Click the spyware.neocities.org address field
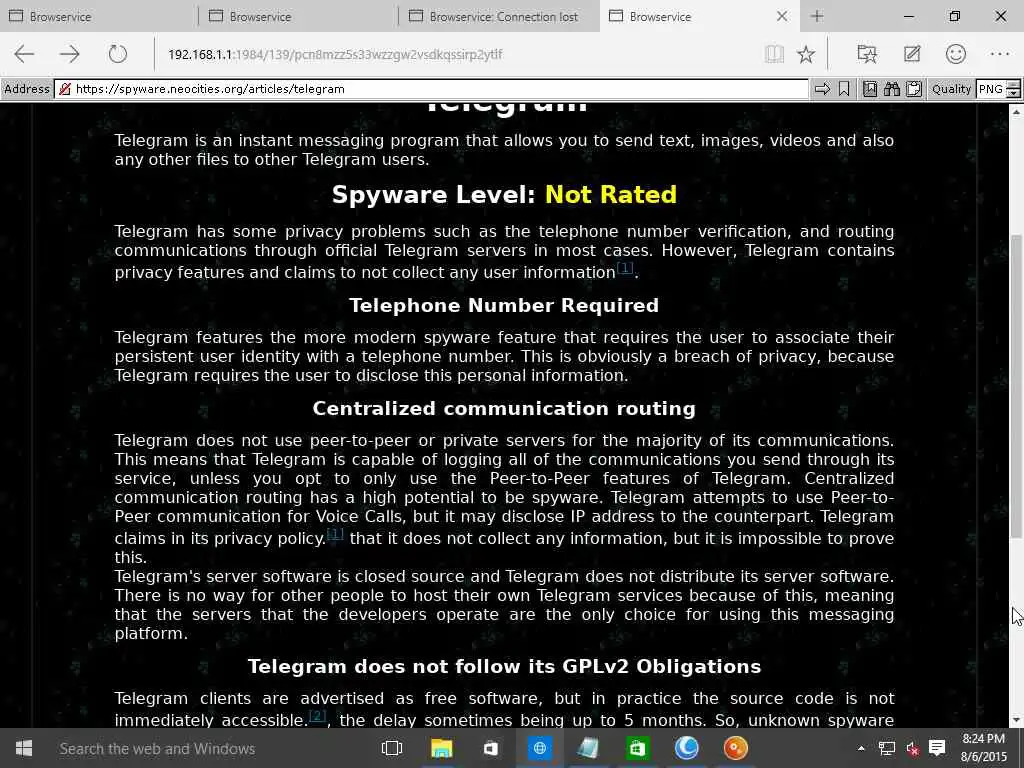The height and width of the screenshot is (768, 1024). tap(431, 89)
